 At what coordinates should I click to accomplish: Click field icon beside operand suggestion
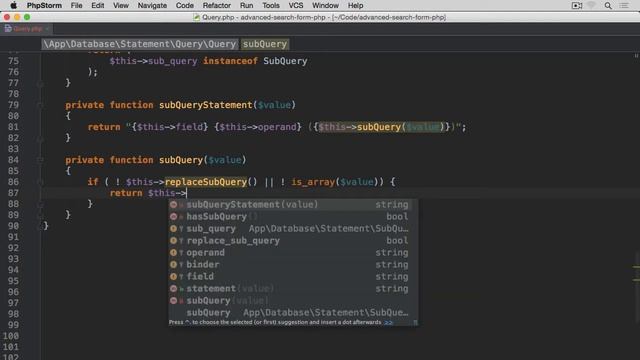pyautogui.click(x=173, y=253)
